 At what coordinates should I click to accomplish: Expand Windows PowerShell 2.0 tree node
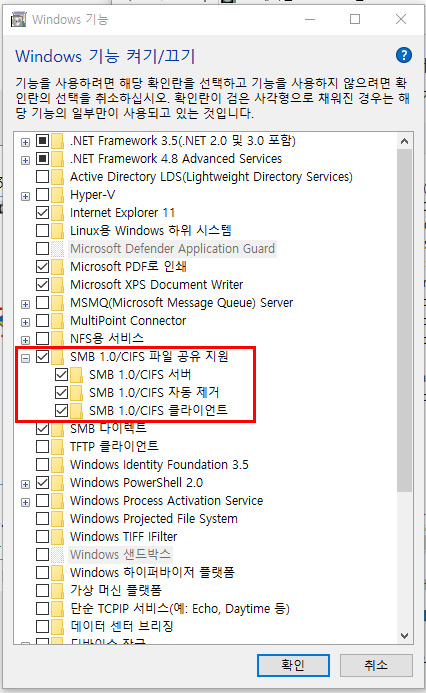(26, 484)
